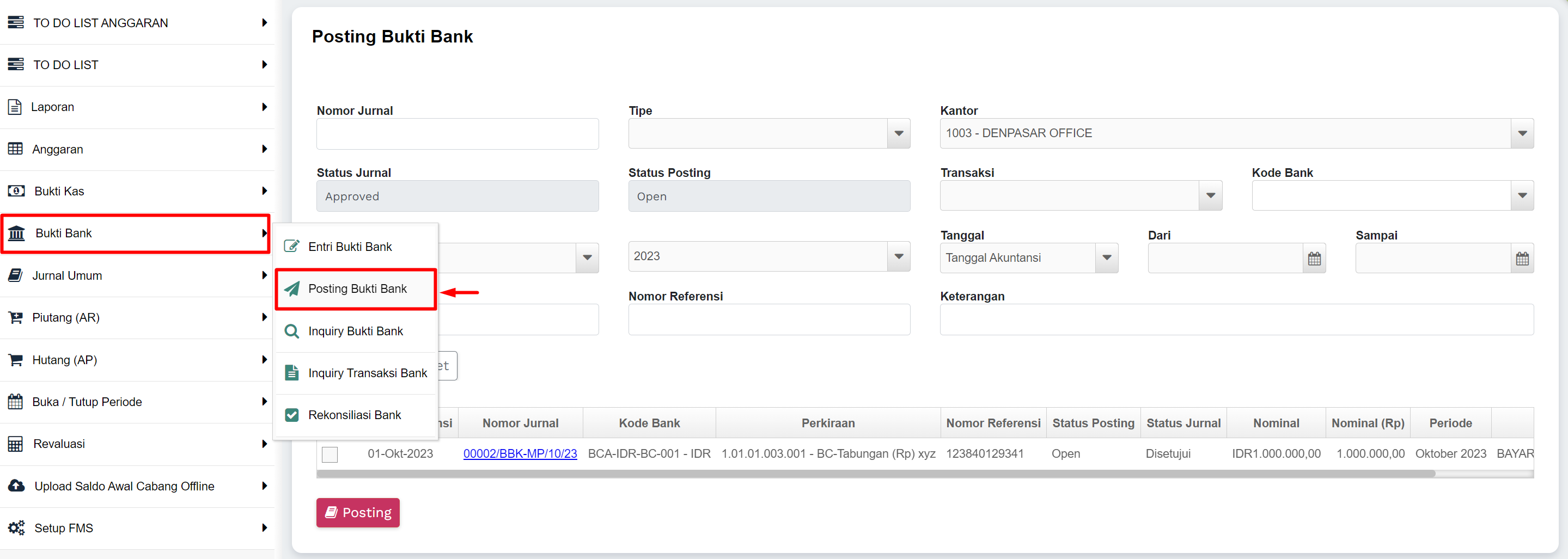This screenshot has width=1568, height=559.
Task: Click the Bukti Bank building icon
Action: [x=16, y=233]
